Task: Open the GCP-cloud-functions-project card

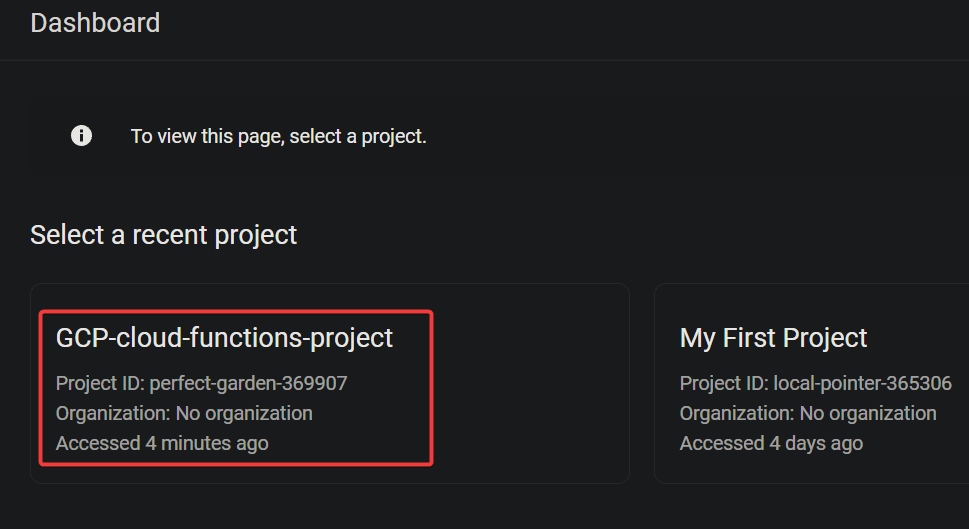Action: 329,383
